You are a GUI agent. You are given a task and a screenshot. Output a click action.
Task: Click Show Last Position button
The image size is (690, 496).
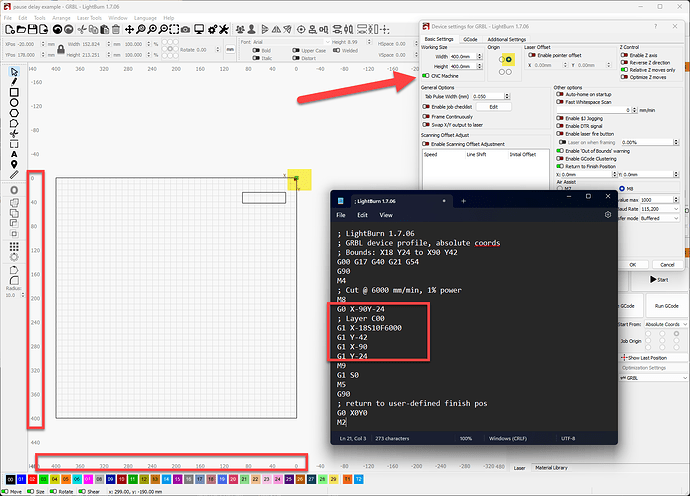pyautogui.click(x=653, y=358)
